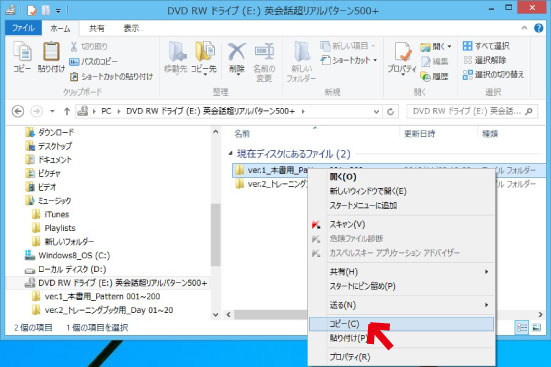
Task: Click the 種類 column header
Action: coord(490,134)
